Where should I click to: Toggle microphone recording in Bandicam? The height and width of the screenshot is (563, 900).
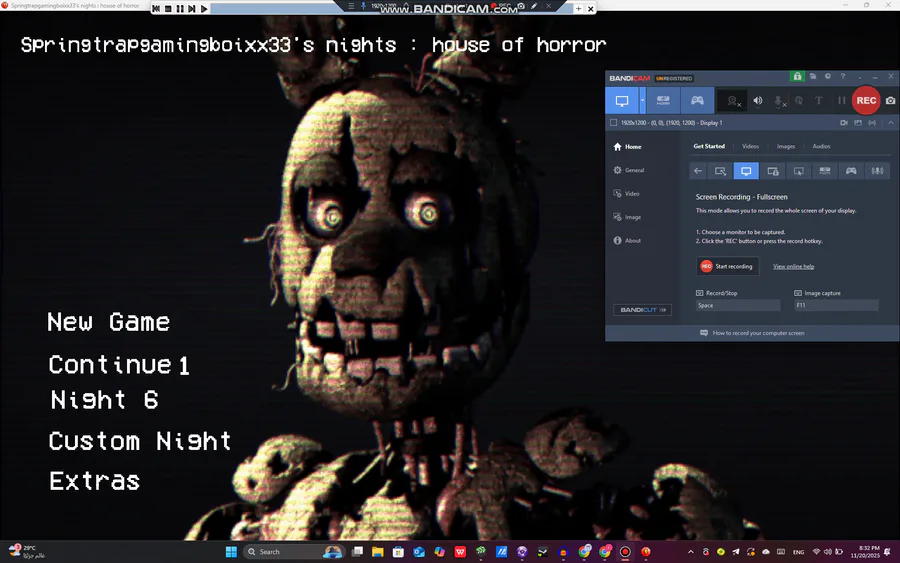tap(779, 101)
